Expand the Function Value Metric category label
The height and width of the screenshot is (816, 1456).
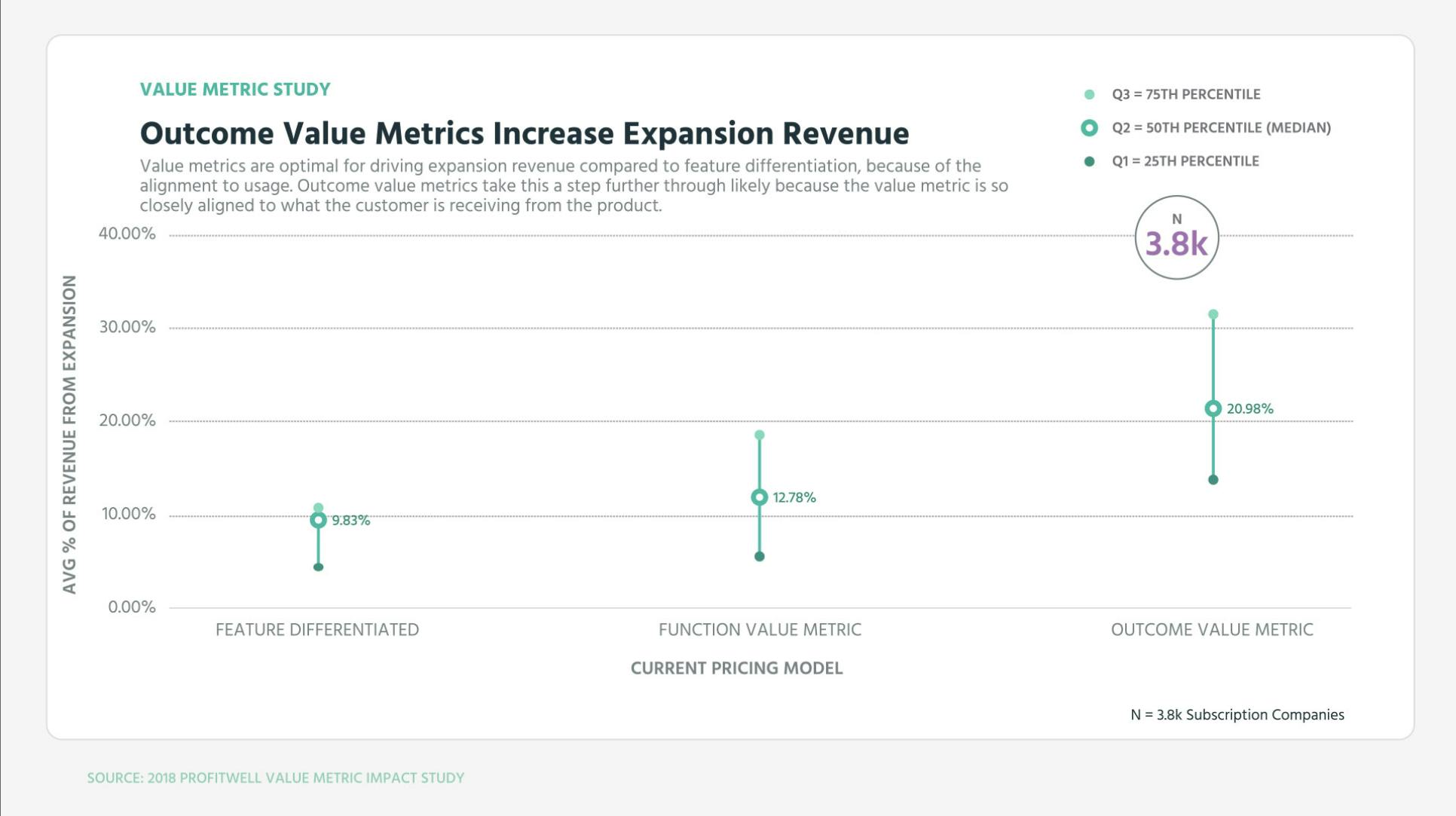[x=760, y=629]
